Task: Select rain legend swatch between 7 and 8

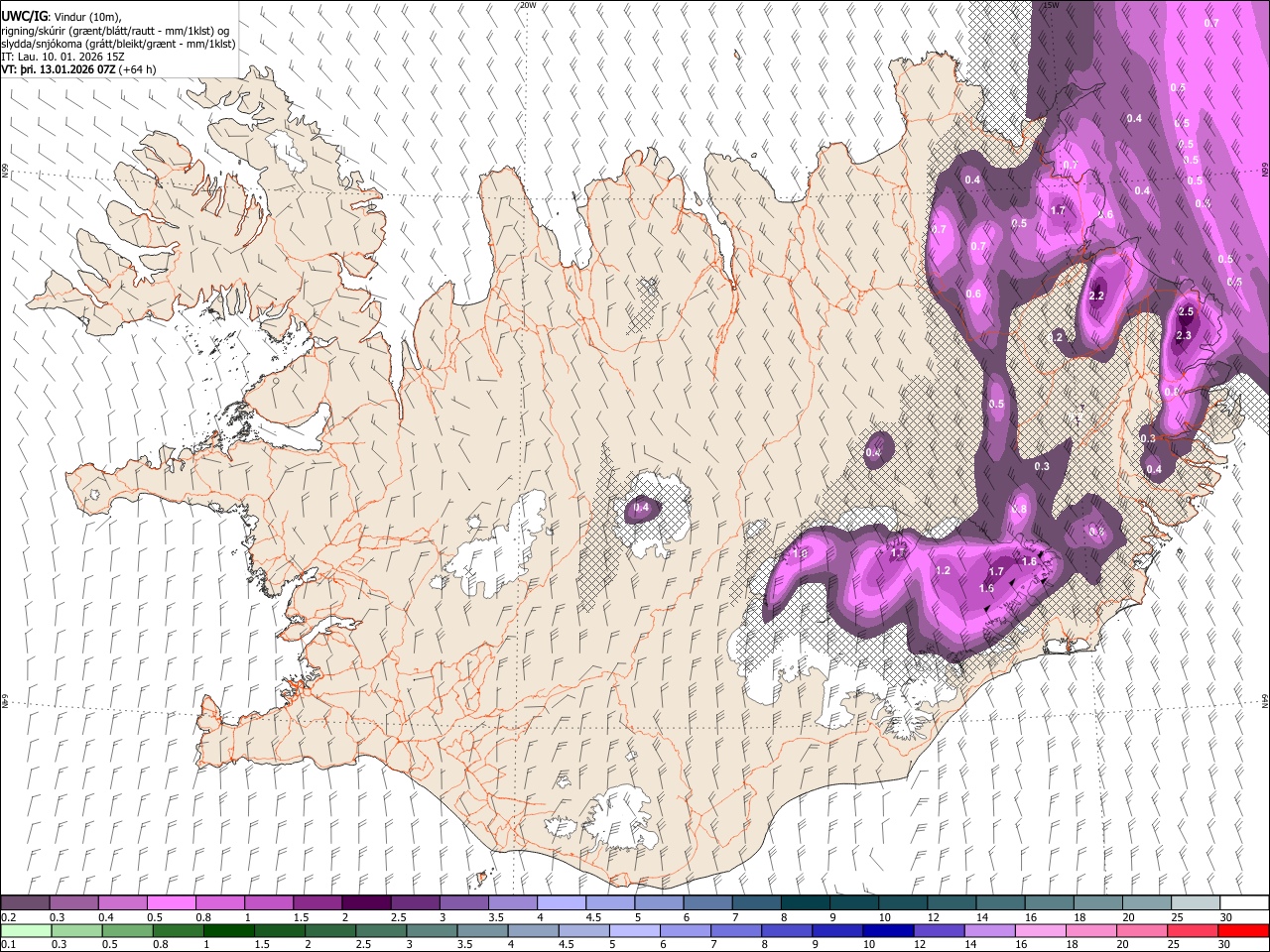Action: (735, 930)
